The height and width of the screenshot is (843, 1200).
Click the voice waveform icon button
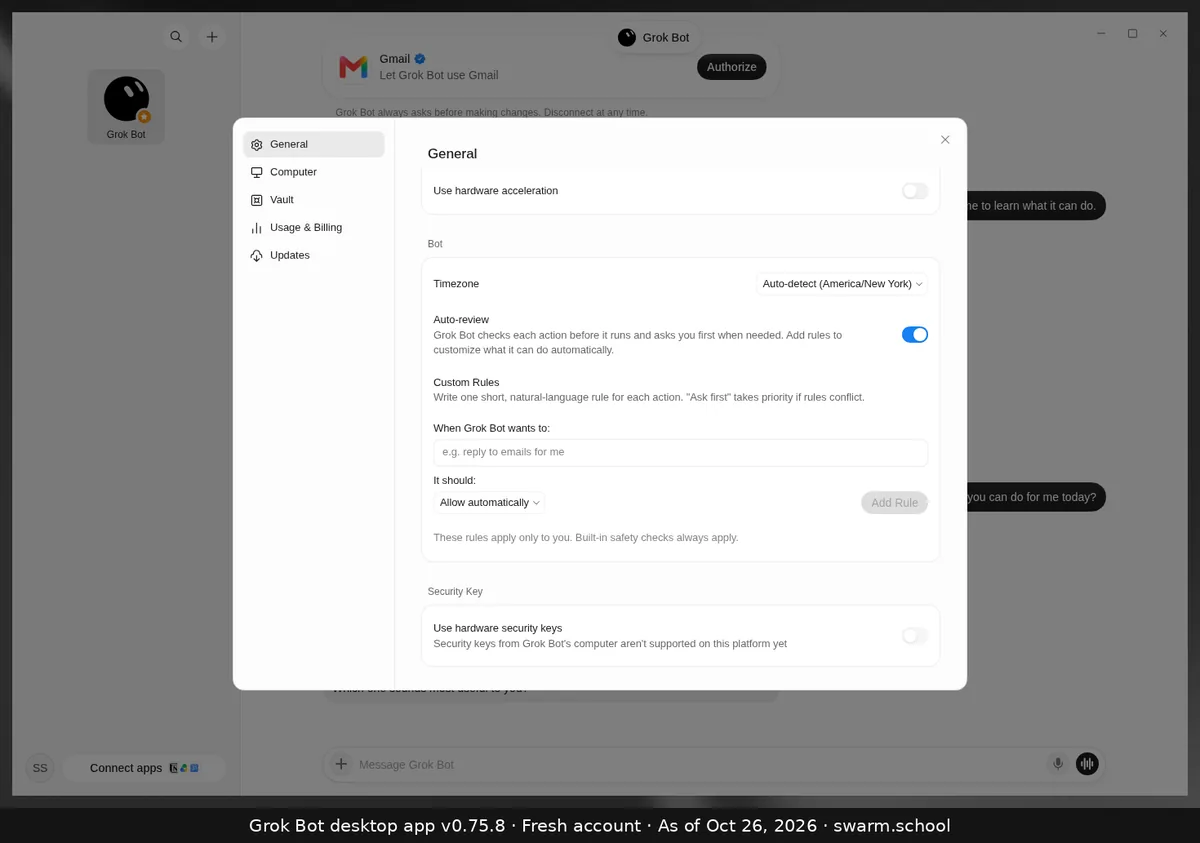coord(1087,764)
